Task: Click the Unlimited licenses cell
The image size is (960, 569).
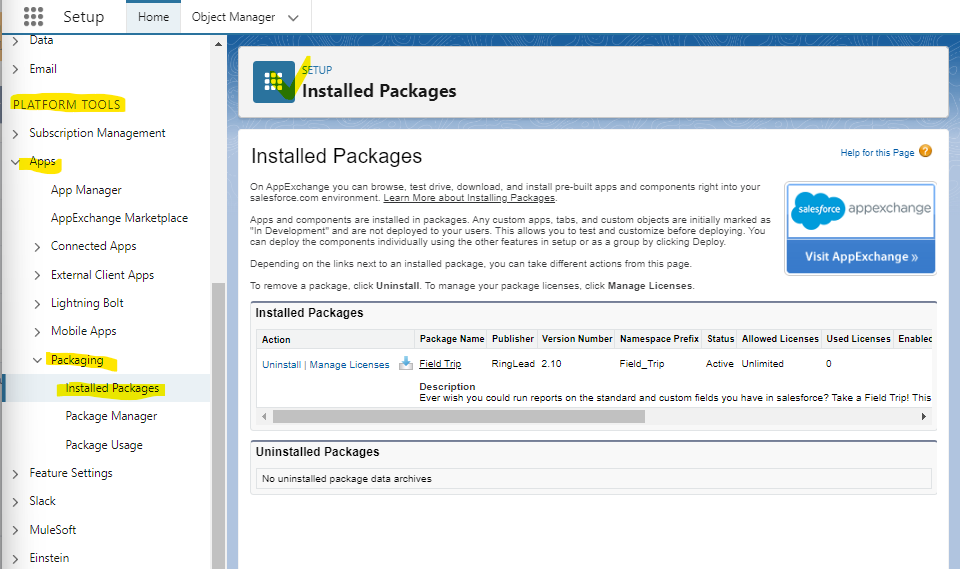Action: [x=762, y=364]
